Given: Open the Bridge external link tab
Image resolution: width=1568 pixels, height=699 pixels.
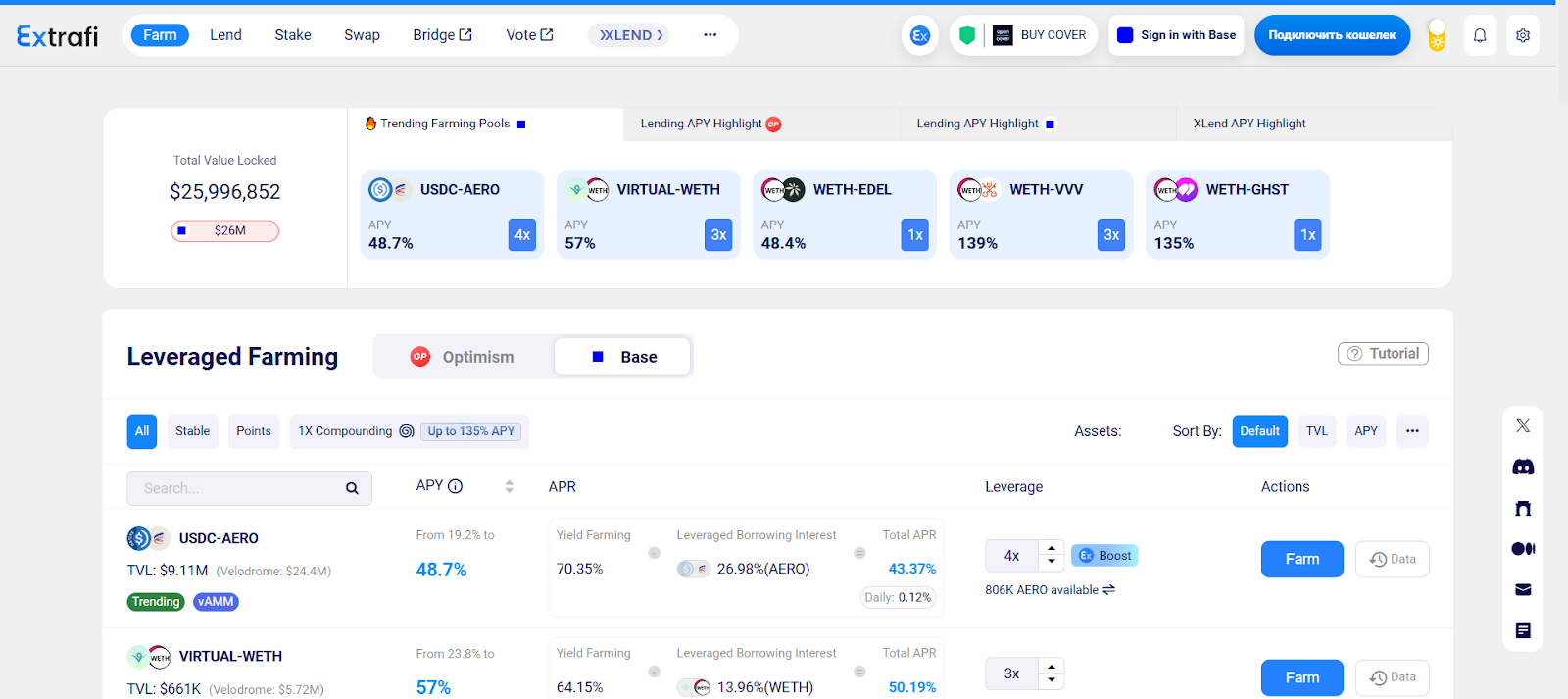Looking at the screenshot, I should click(442, 35).
